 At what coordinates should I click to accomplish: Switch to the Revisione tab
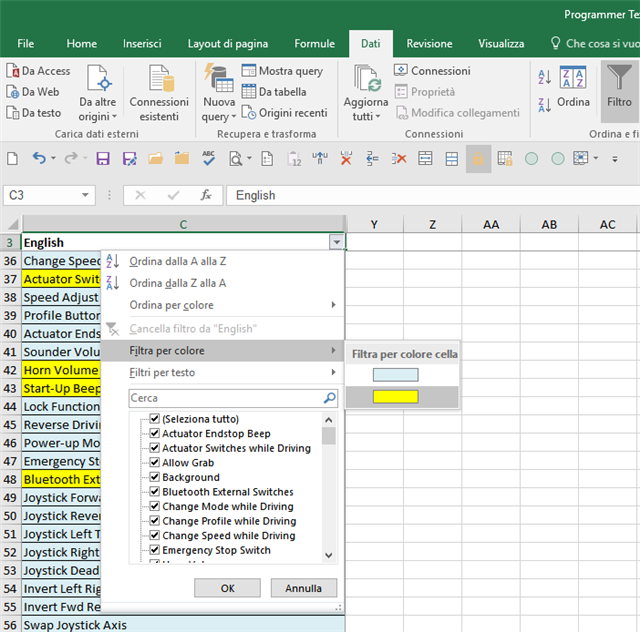click(x=429, y=44)
